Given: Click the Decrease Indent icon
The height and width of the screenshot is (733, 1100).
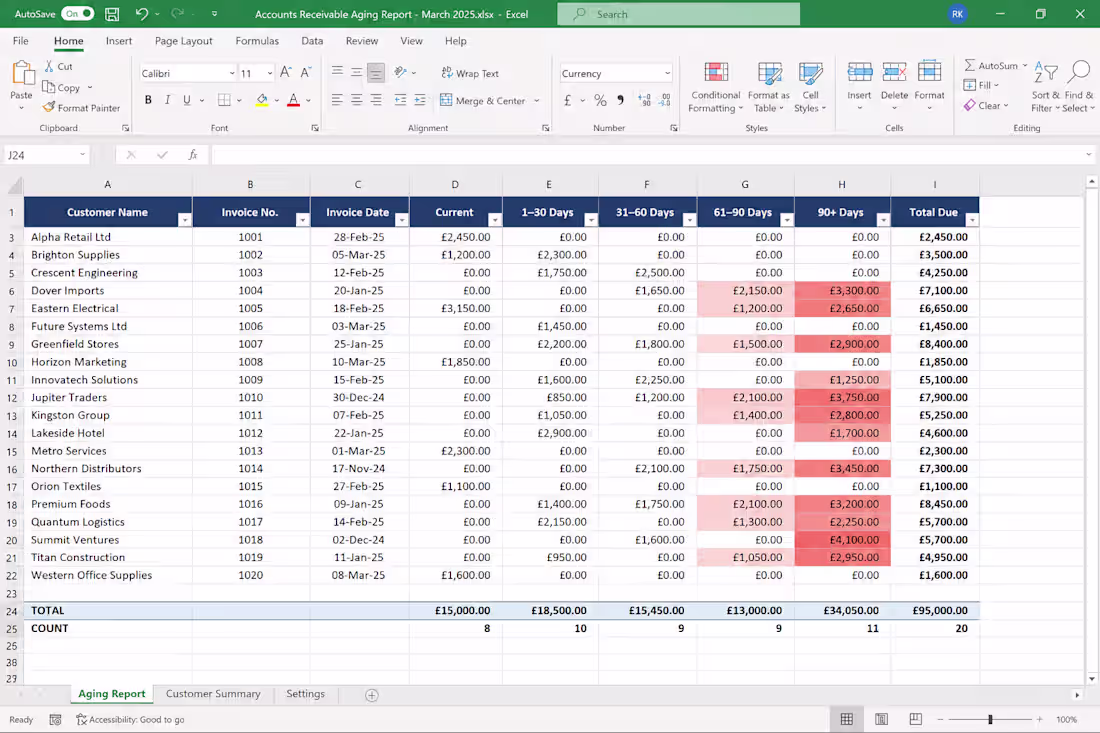Looking at the screenshot, I should pos(400,100).
